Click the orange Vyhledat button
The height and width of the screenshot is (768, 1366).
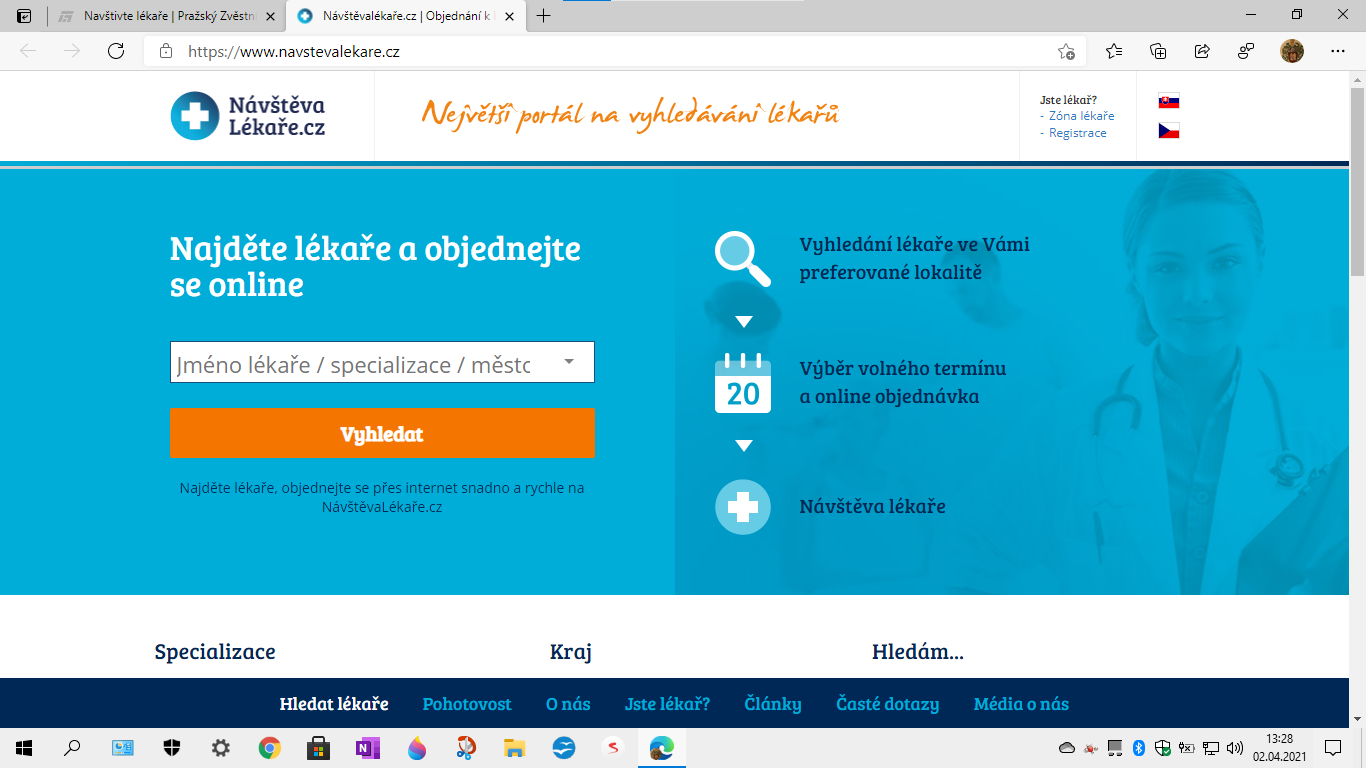[x=382, y=433]
